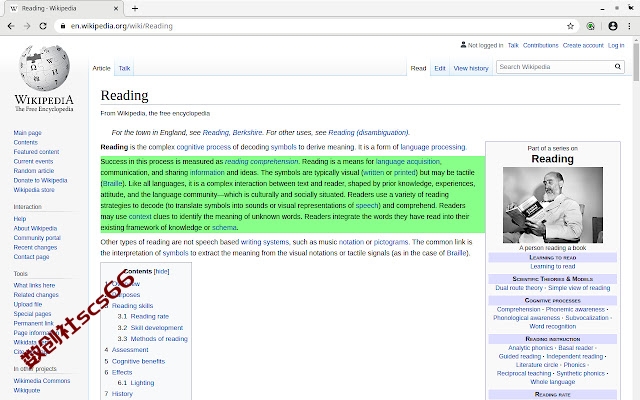Open the Chrome profile avatar icon
This screenshot has width=640, height=400.
tap(613, 26)
